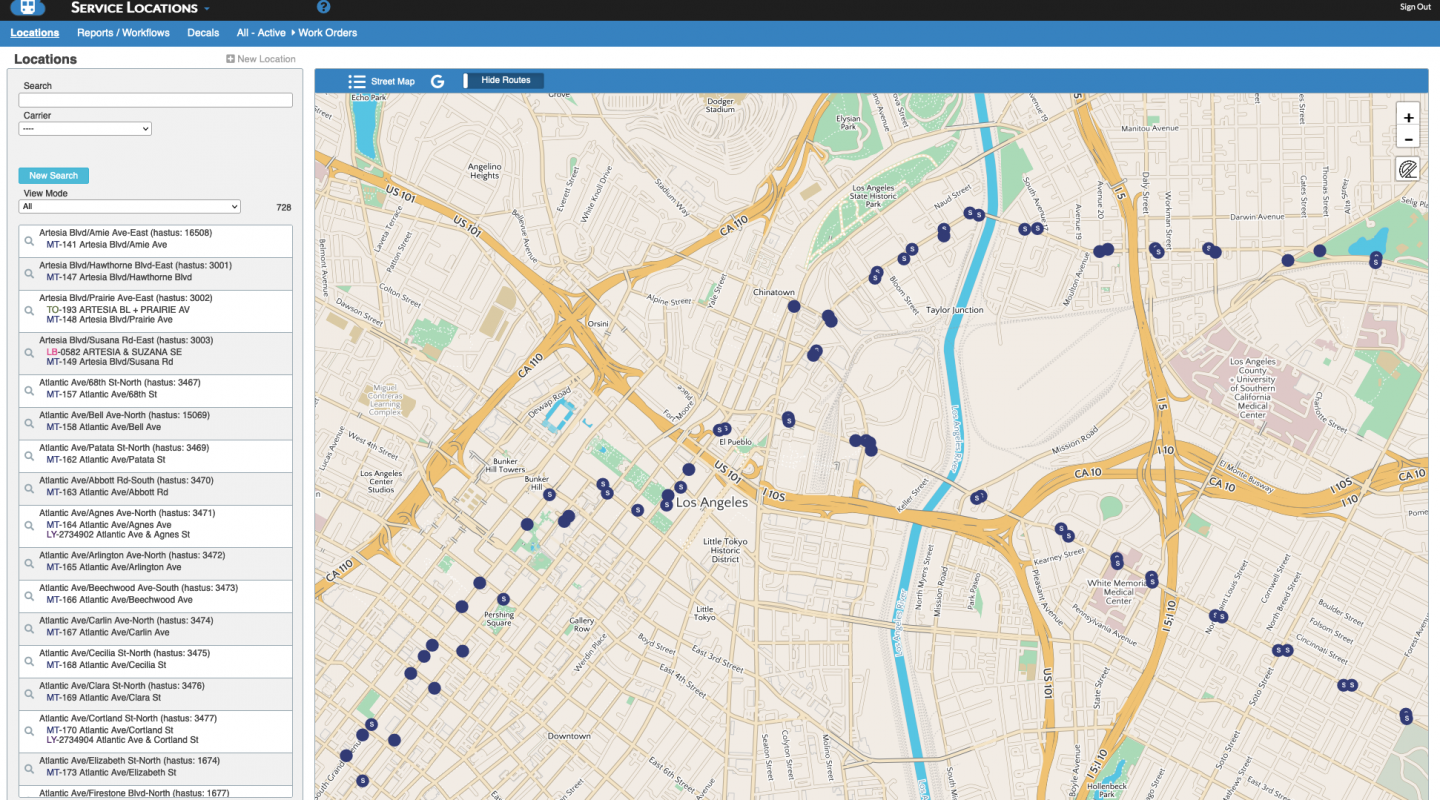1440x800 pixels.
Task: Select TO-193 ARTESIA BL + PRAIRIE AV entry
Action: click(x=118, y=310)
